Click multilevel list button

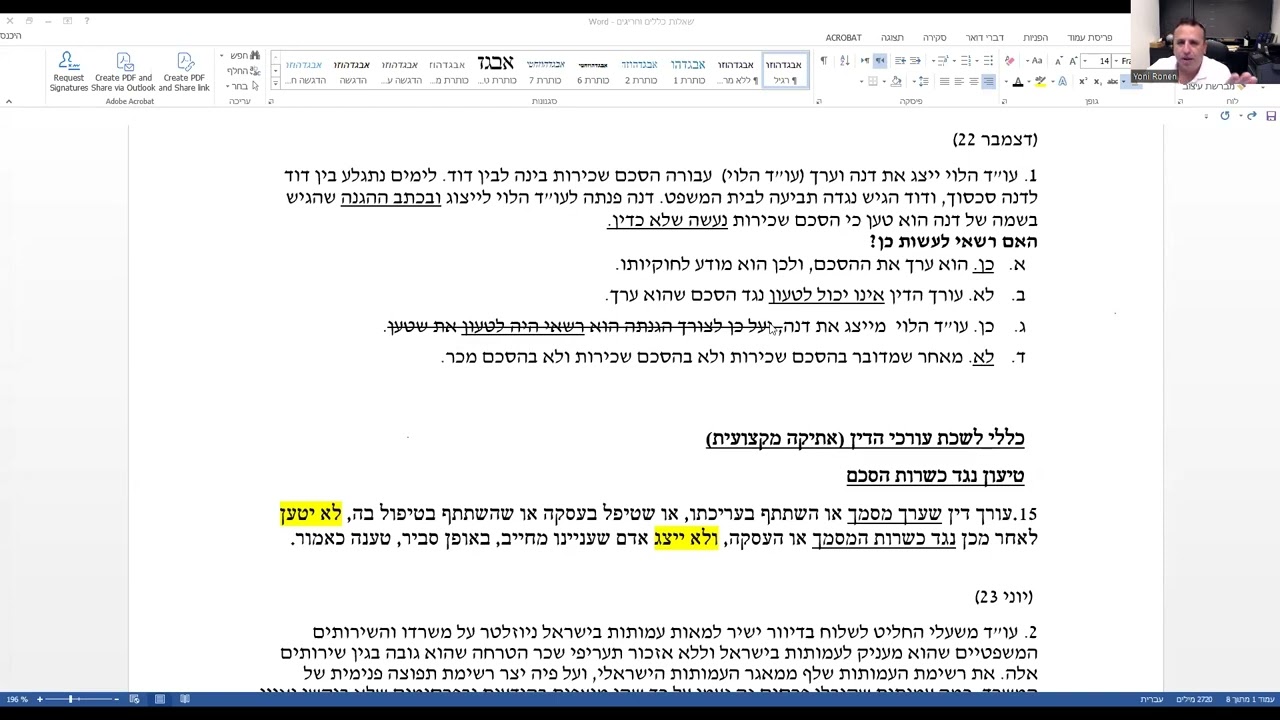pyautogui.click(x=944, y=61)
